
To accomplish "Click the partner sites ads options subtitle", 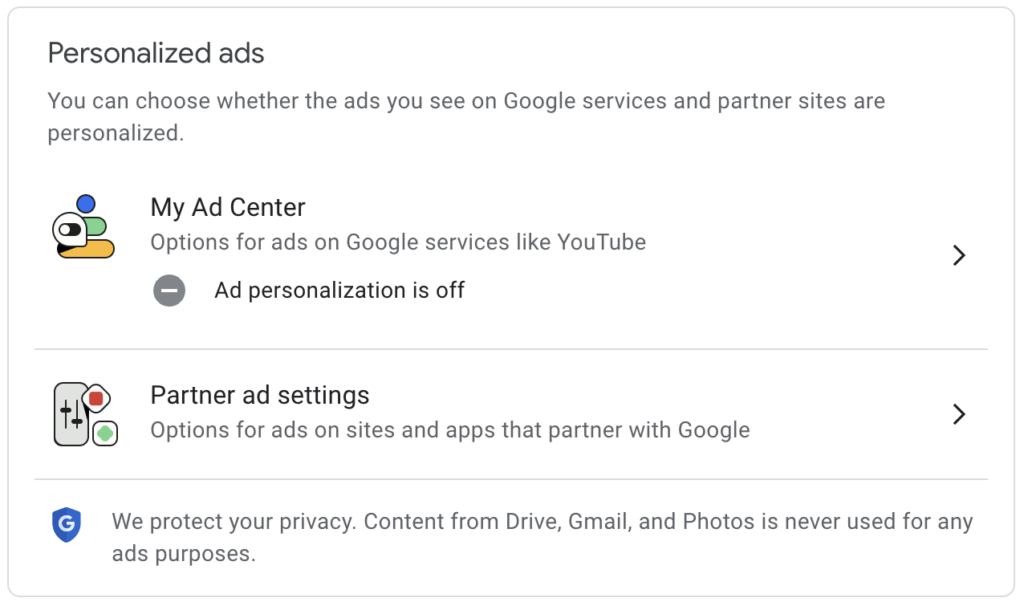I will pyautogui.click(x=449, y=430).
